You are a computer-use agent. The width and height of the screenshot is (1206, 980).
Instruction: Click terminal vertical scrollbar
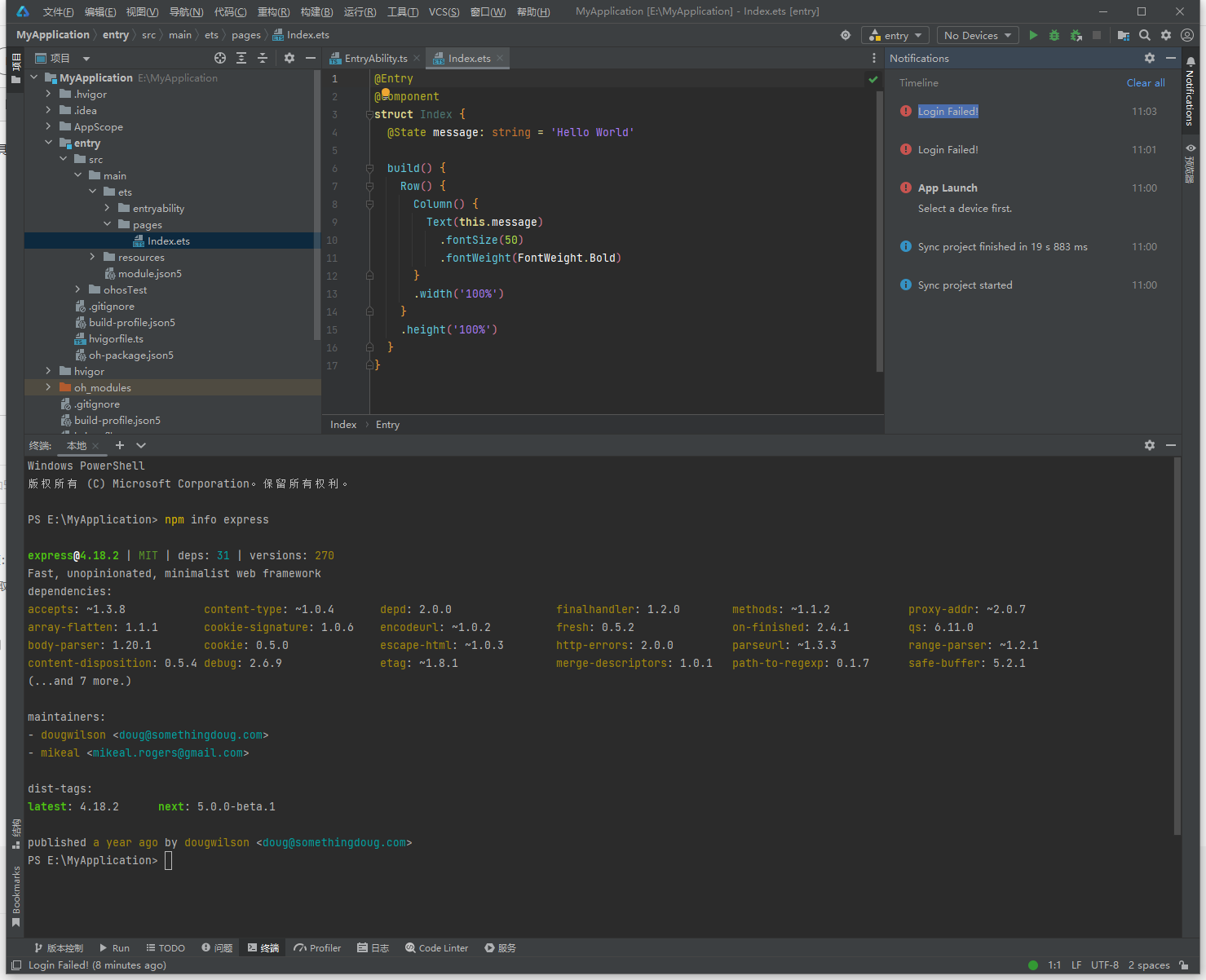point(1177,646)
